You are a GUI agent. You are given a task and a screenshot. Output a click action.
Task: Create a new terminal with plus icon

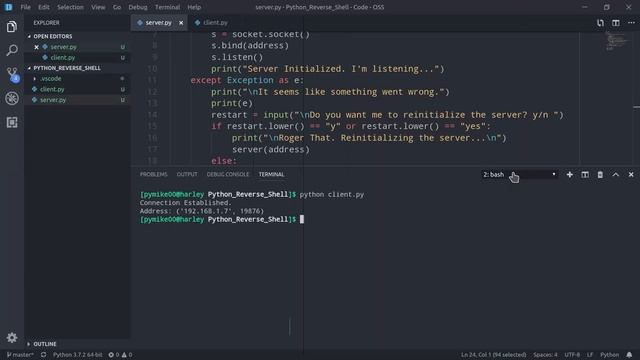tap(569, 175)
